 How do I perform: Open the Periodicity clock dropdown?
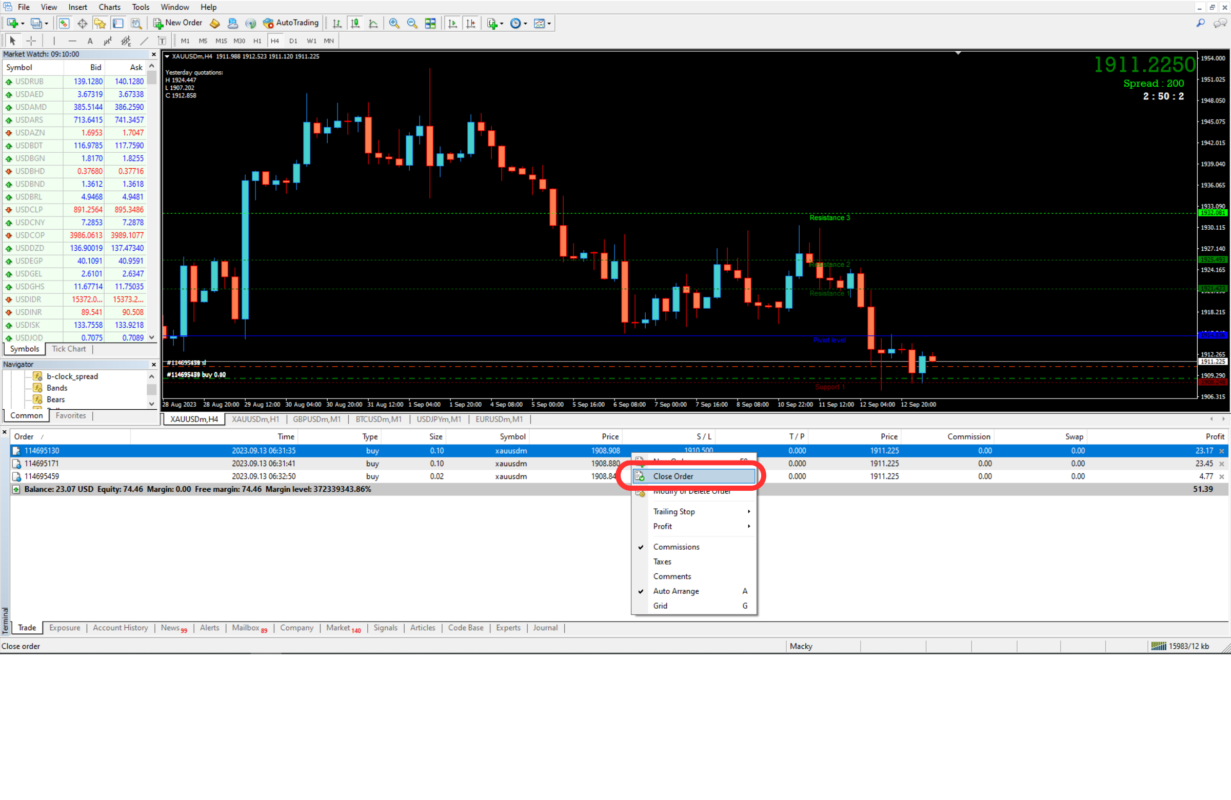(x=517, y=22)
